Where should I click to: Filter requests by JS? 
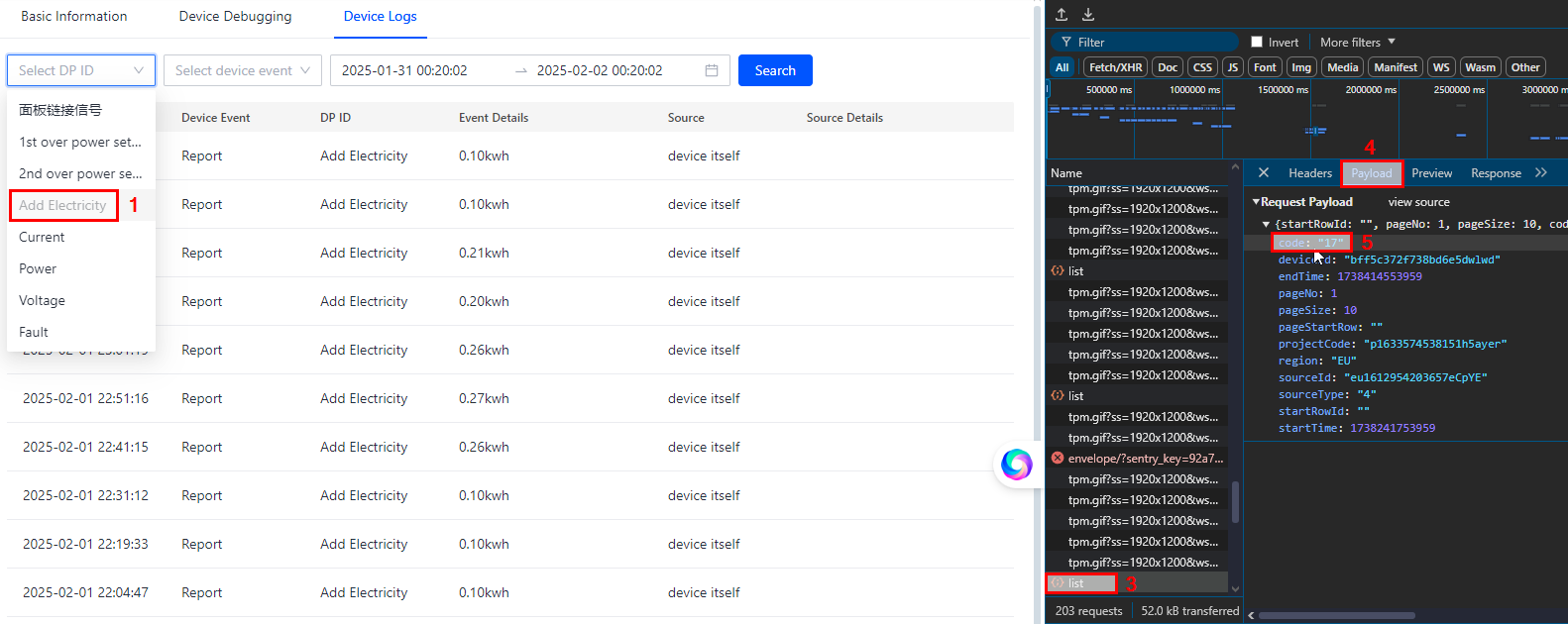click(x=1233, y=67)
